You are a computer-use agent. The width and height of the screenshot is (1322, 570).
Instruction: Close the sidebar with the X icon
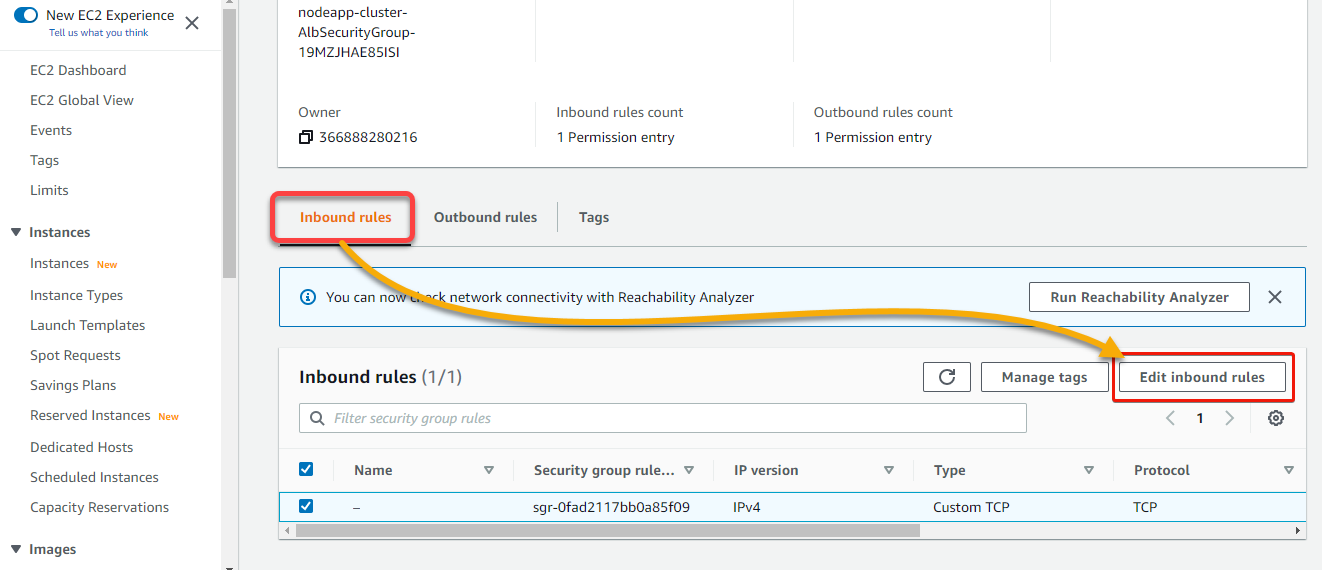point(192,22)
